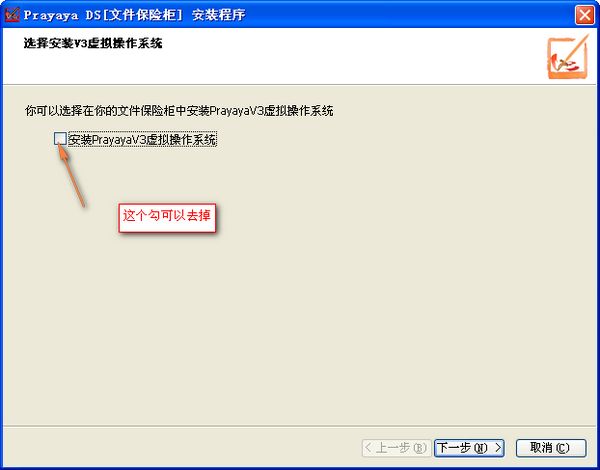Click the 取消(C) button
The height and width of the screenshot is (470, 600).
coord(551,448)
